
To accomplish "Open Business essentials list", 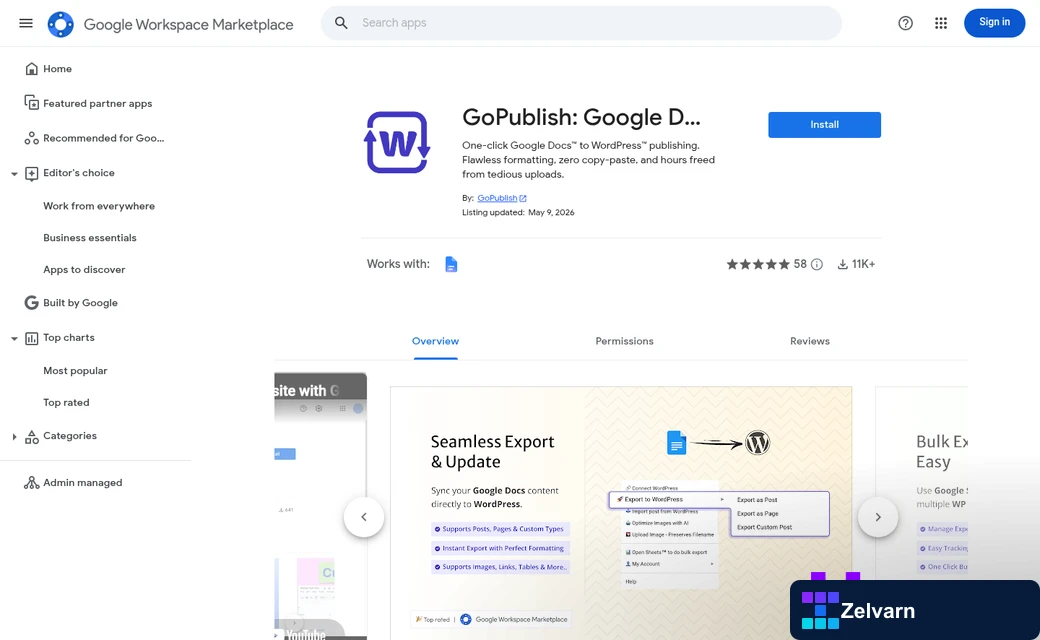I will [90, 238].
